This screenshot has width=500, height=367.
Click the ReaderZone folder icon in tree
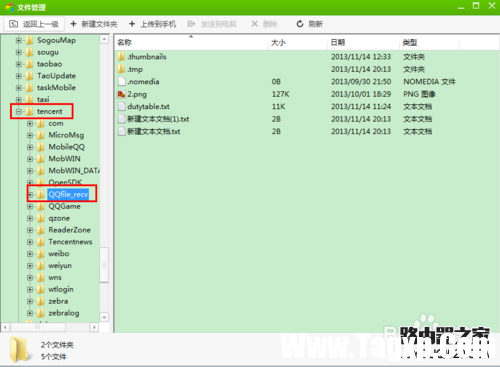coord(41,230)
